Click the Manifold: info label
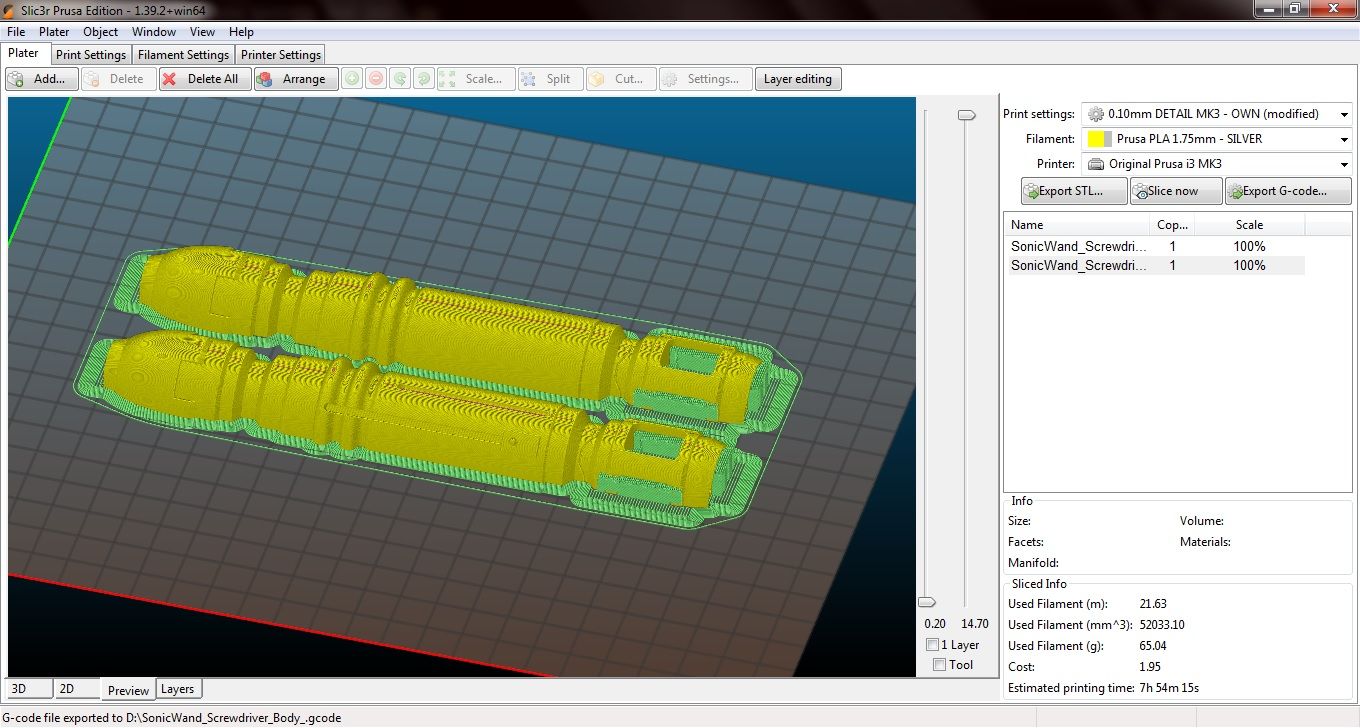This screenshot has height=728, width=1360. pyautogui.click(x=1033, y=563)
